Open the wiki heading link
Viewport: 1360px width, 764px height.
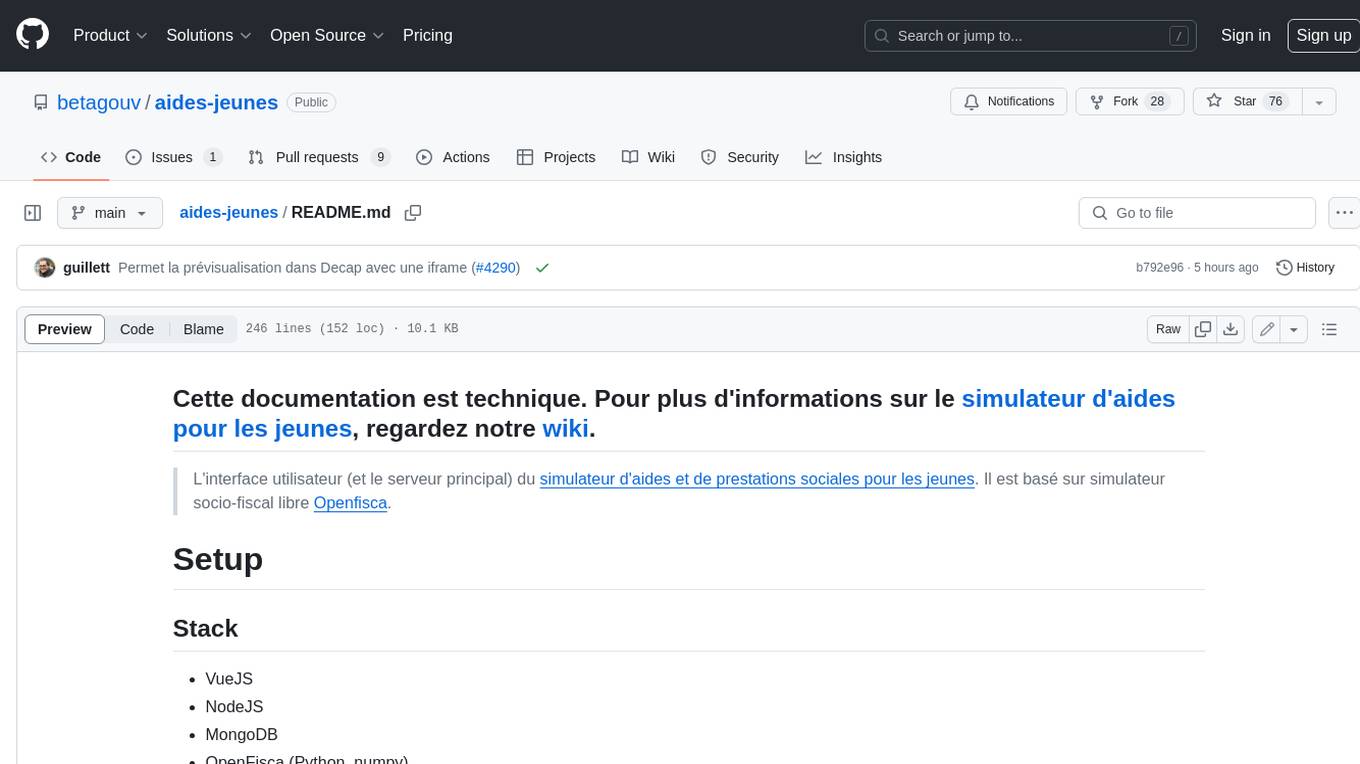[x=565, y=428]
